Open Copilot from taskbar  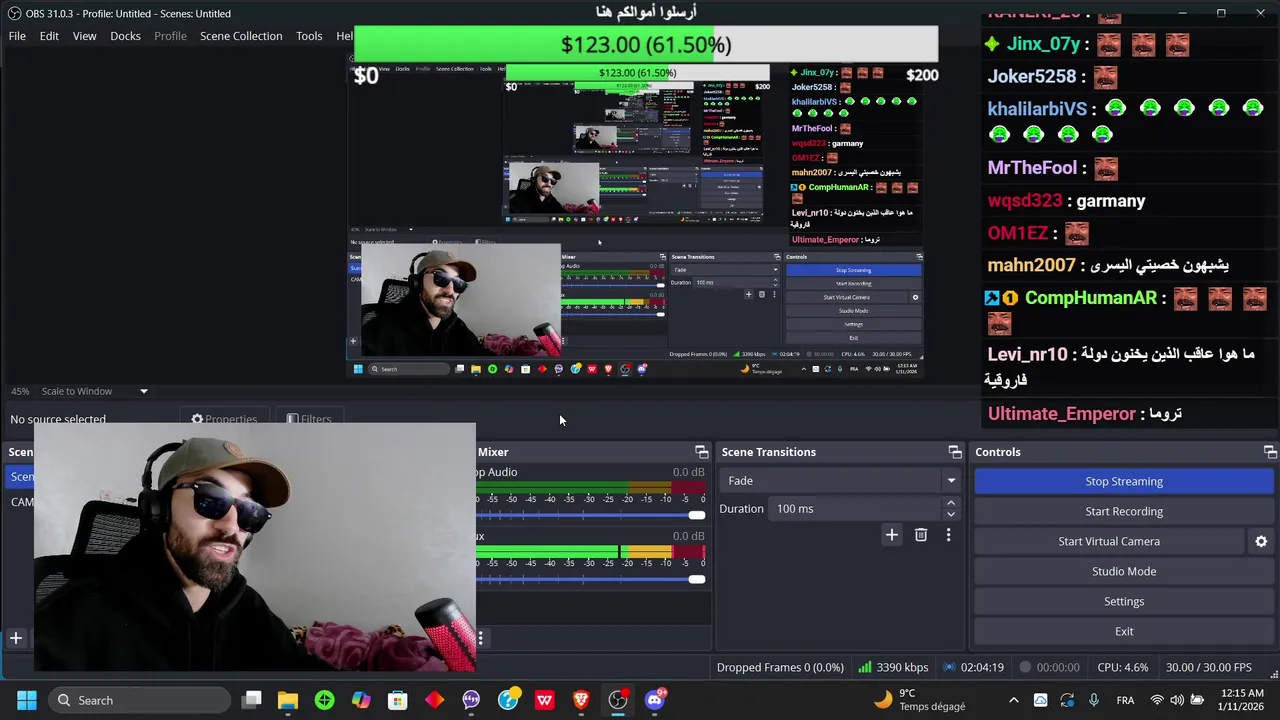point(361,700)
